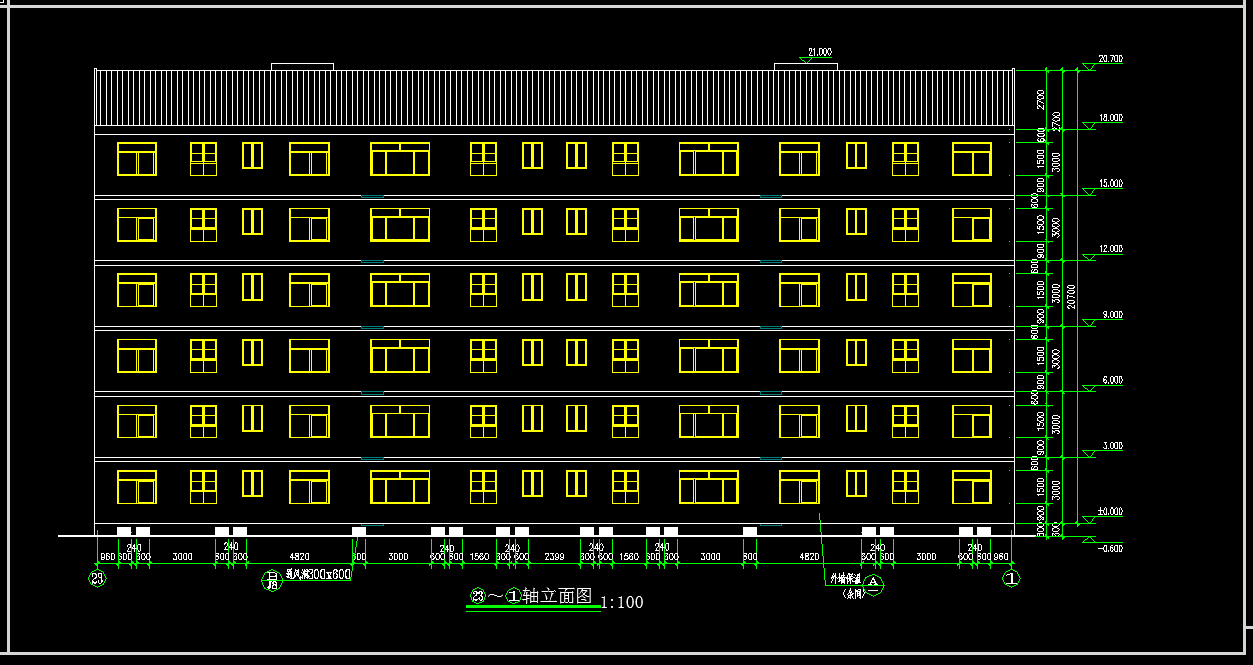The image size is (1253, 665).
Task: Click the 通风洞300x600 annotation text
Action: (318, 575)
